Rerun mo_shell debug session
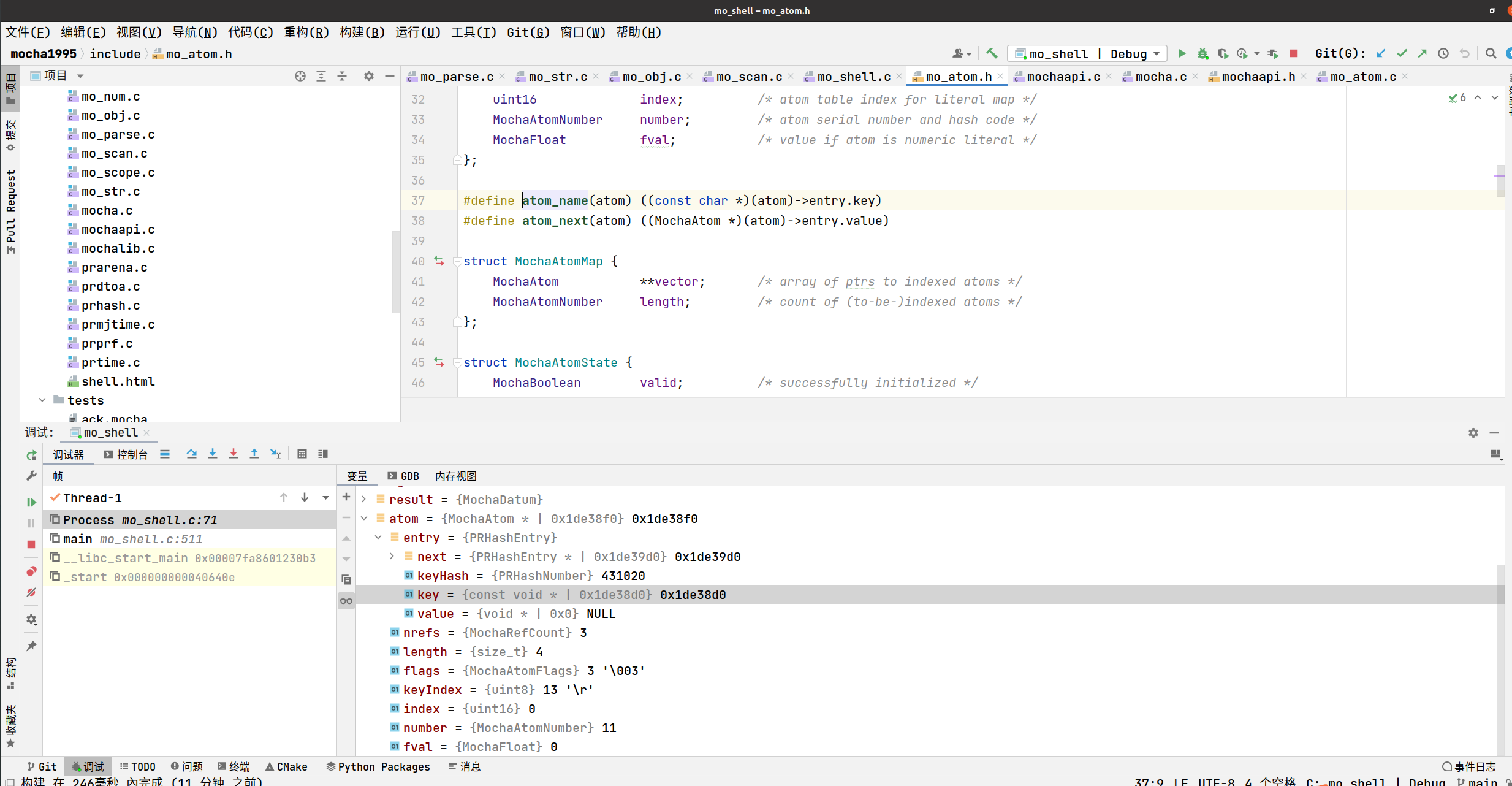 point(31,456)
